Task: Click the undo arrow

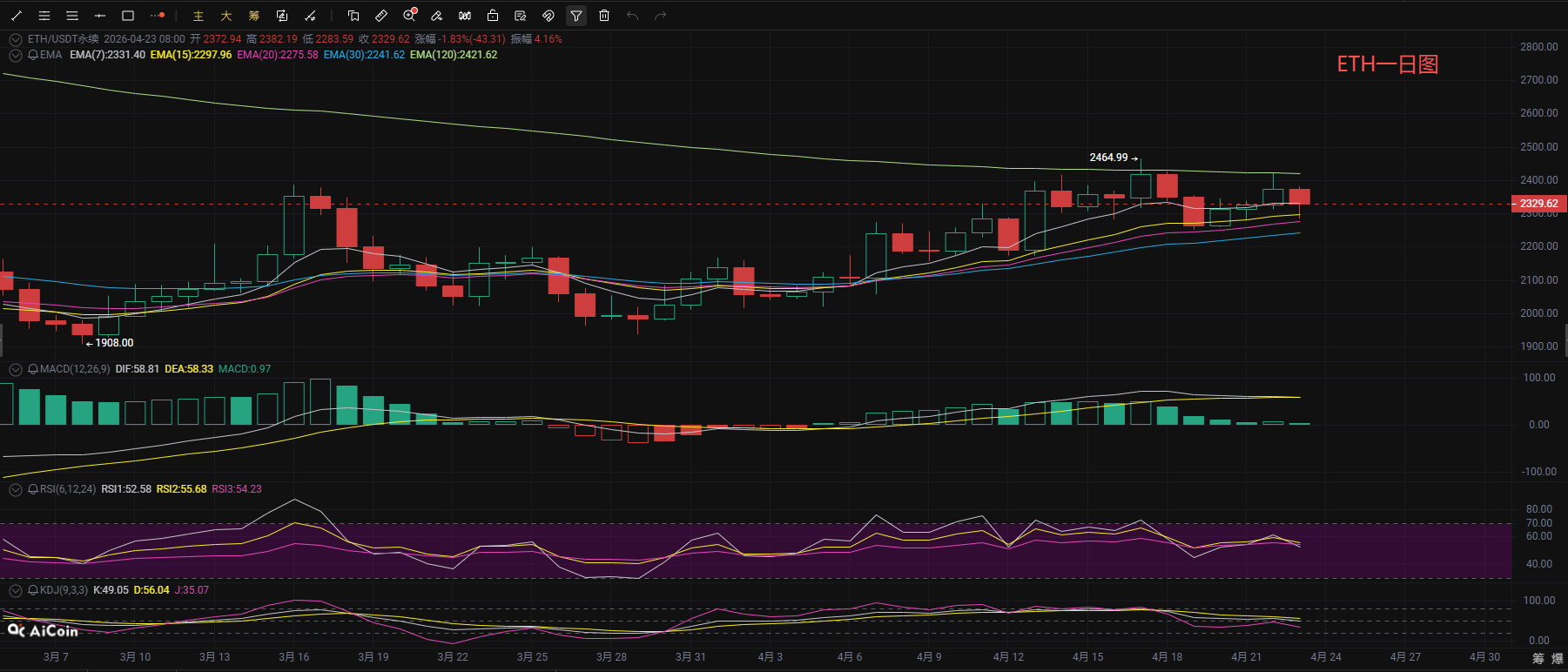Action: [632, 16]
